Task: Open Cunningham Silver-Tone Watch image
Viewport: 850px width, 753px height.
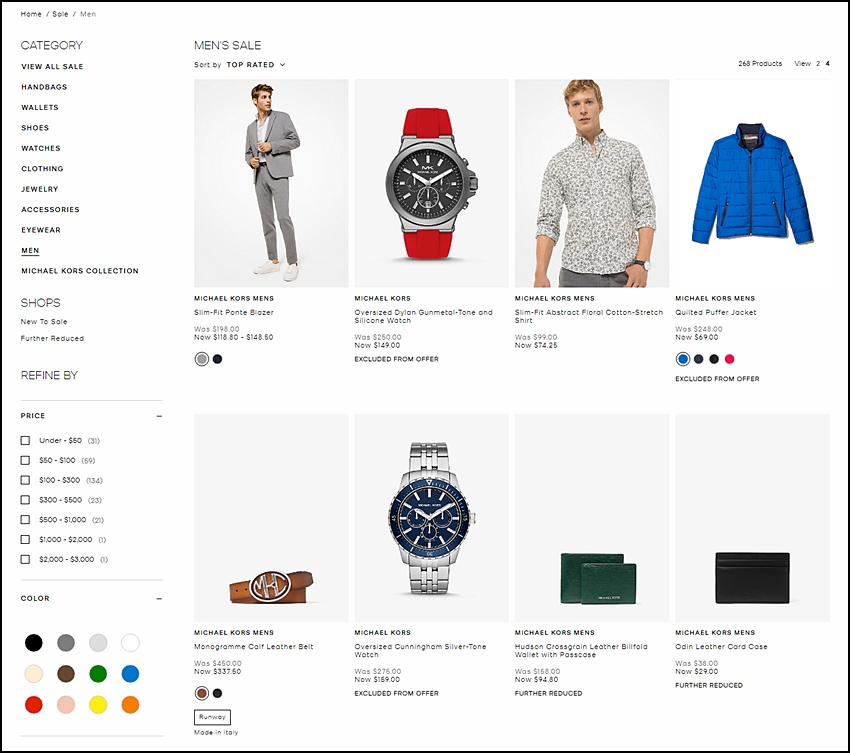Action: point(432,518)
